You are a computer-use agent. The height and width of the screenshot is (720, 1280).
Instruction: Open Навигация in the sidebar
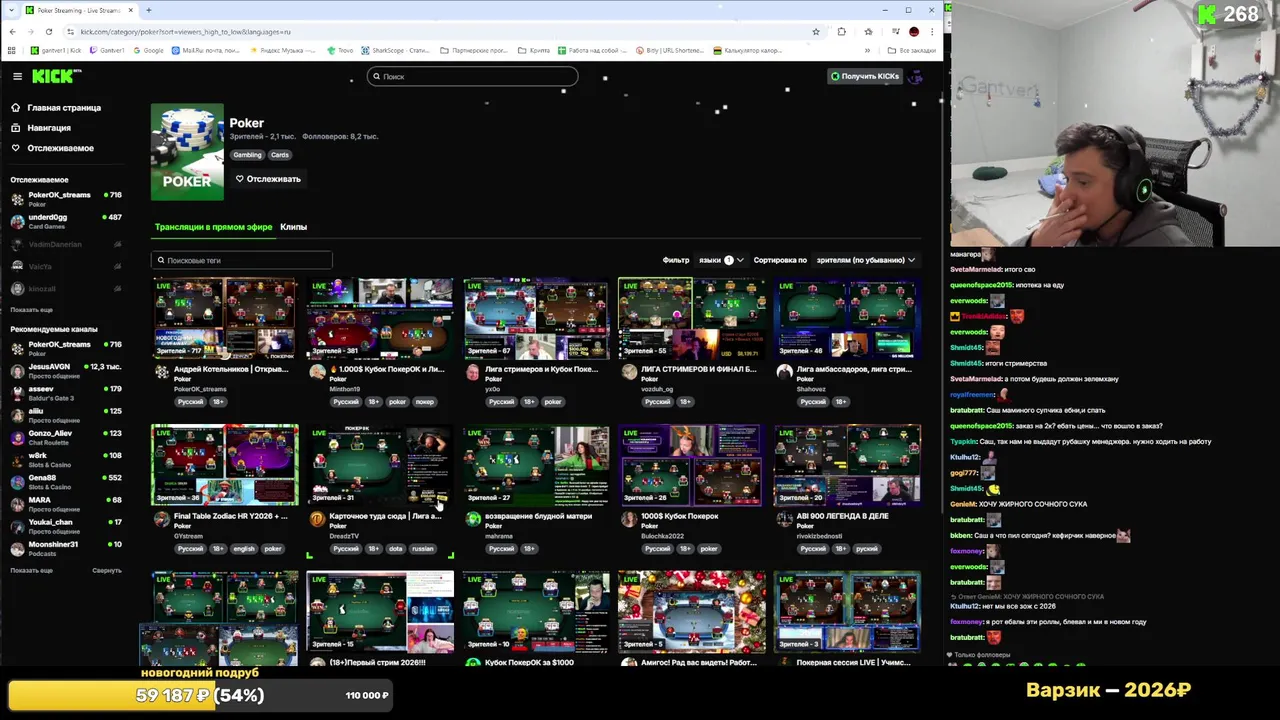click(48, 128)
